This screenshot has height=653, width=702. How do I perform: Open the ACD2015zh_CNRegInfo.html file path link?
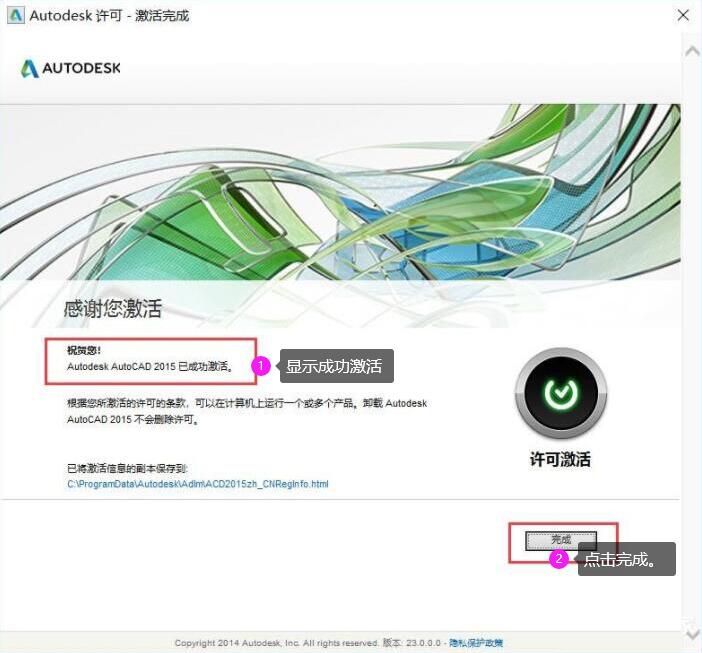coord(197,484)
